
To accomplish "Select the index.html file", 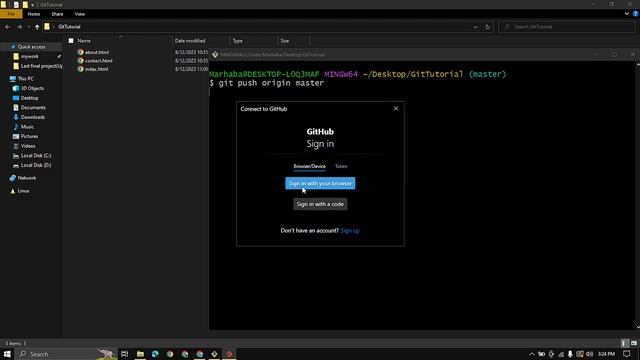I will pyautogui.click(x=96, y=69).
